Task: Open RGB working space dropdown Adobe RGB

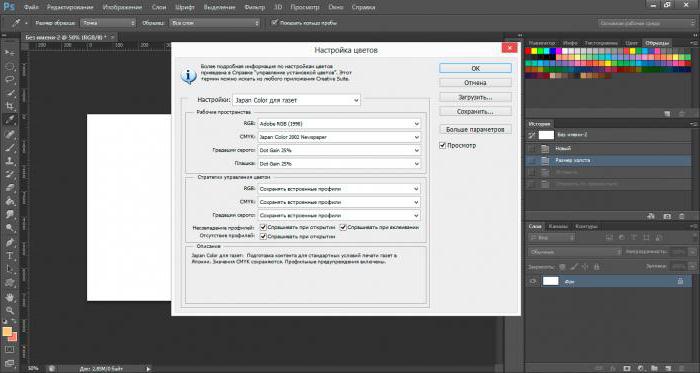Action: [339, 124]
